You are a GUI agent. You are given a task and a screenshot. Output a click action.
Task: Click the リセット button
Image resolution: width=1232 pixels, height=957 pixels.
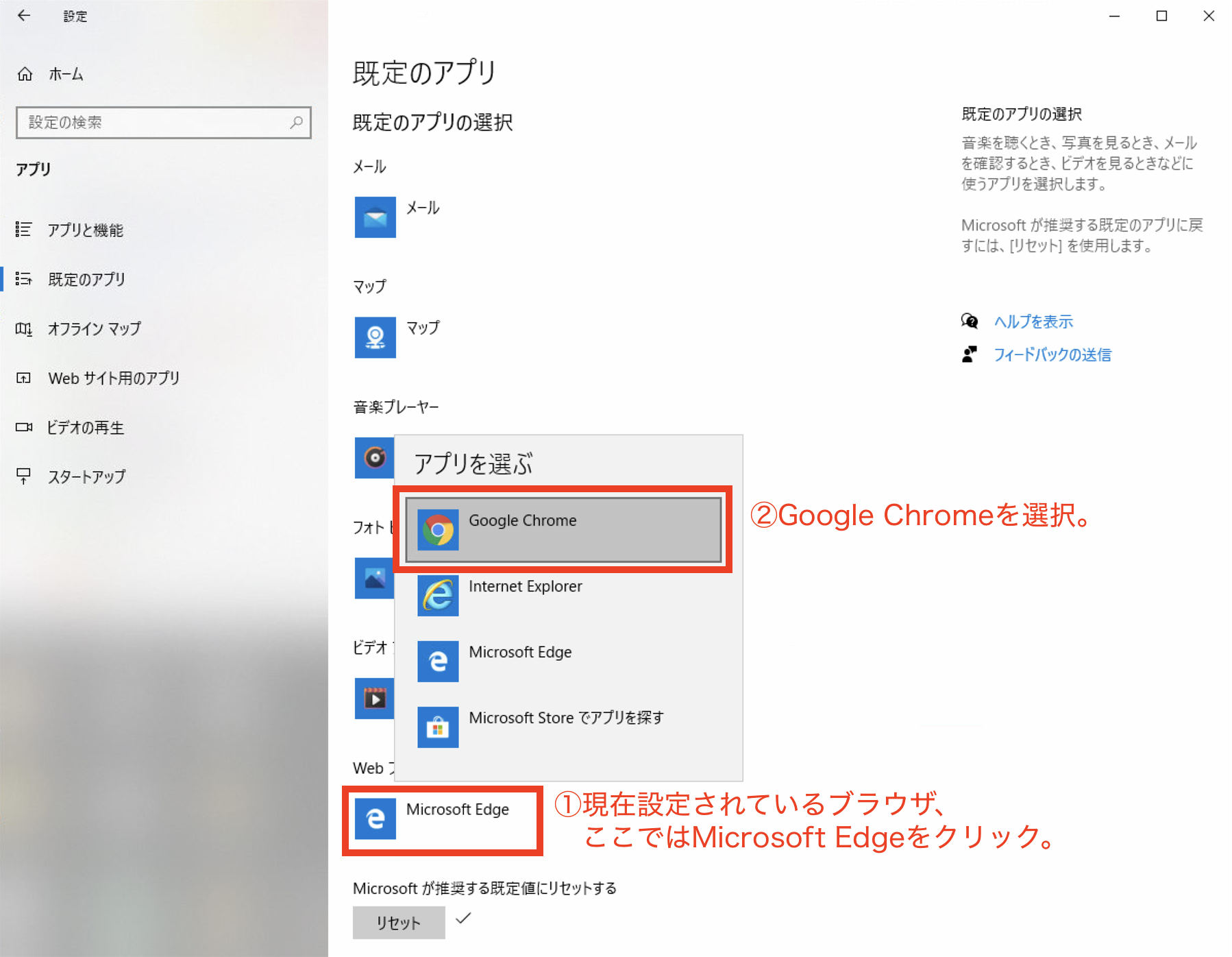pyautogui.click(x=399, y=923)
